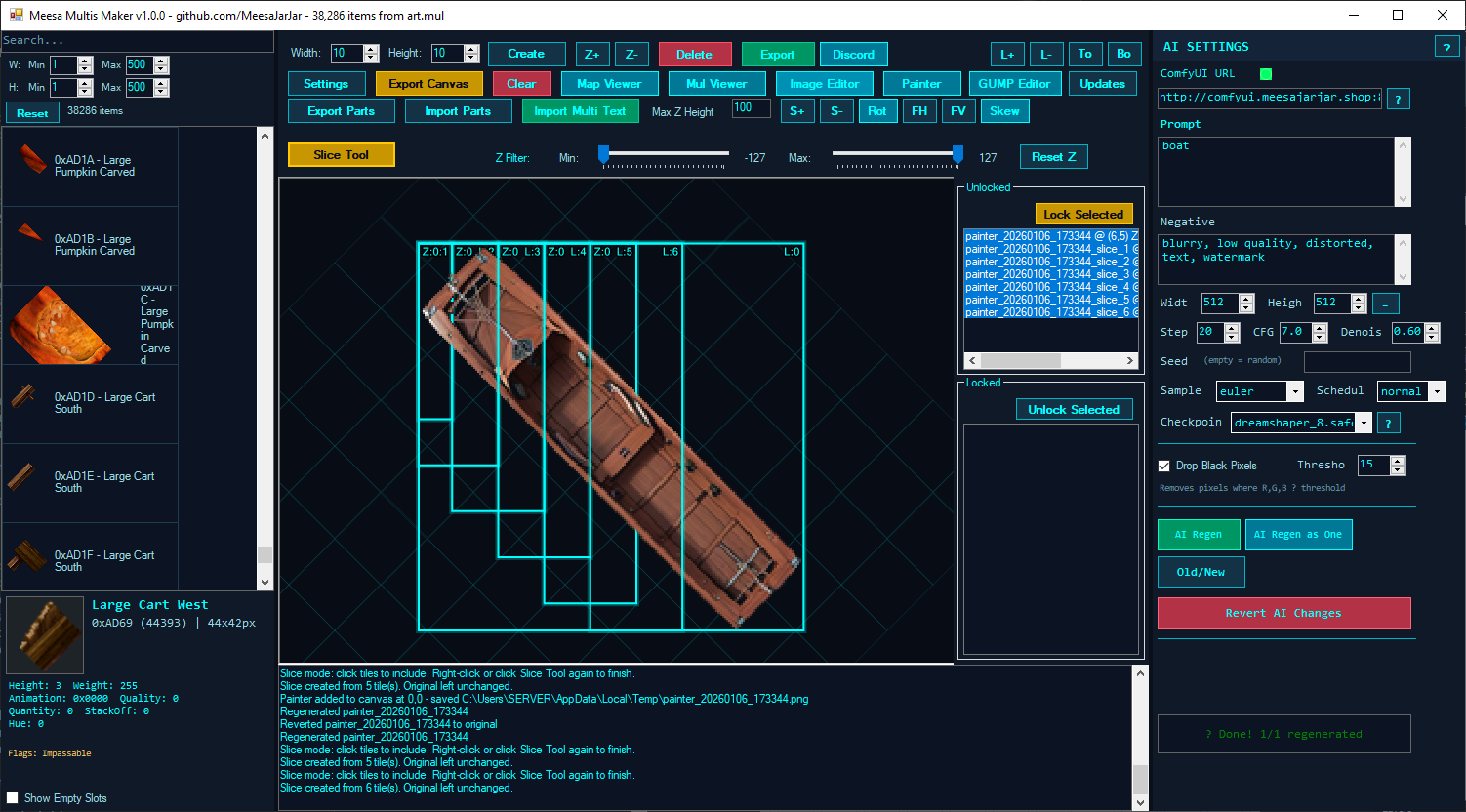Select the 0xAD1D Large Cart South item
Viewport: 1466px width, 812px height.
pyautogui.click(x=90, y=403)
